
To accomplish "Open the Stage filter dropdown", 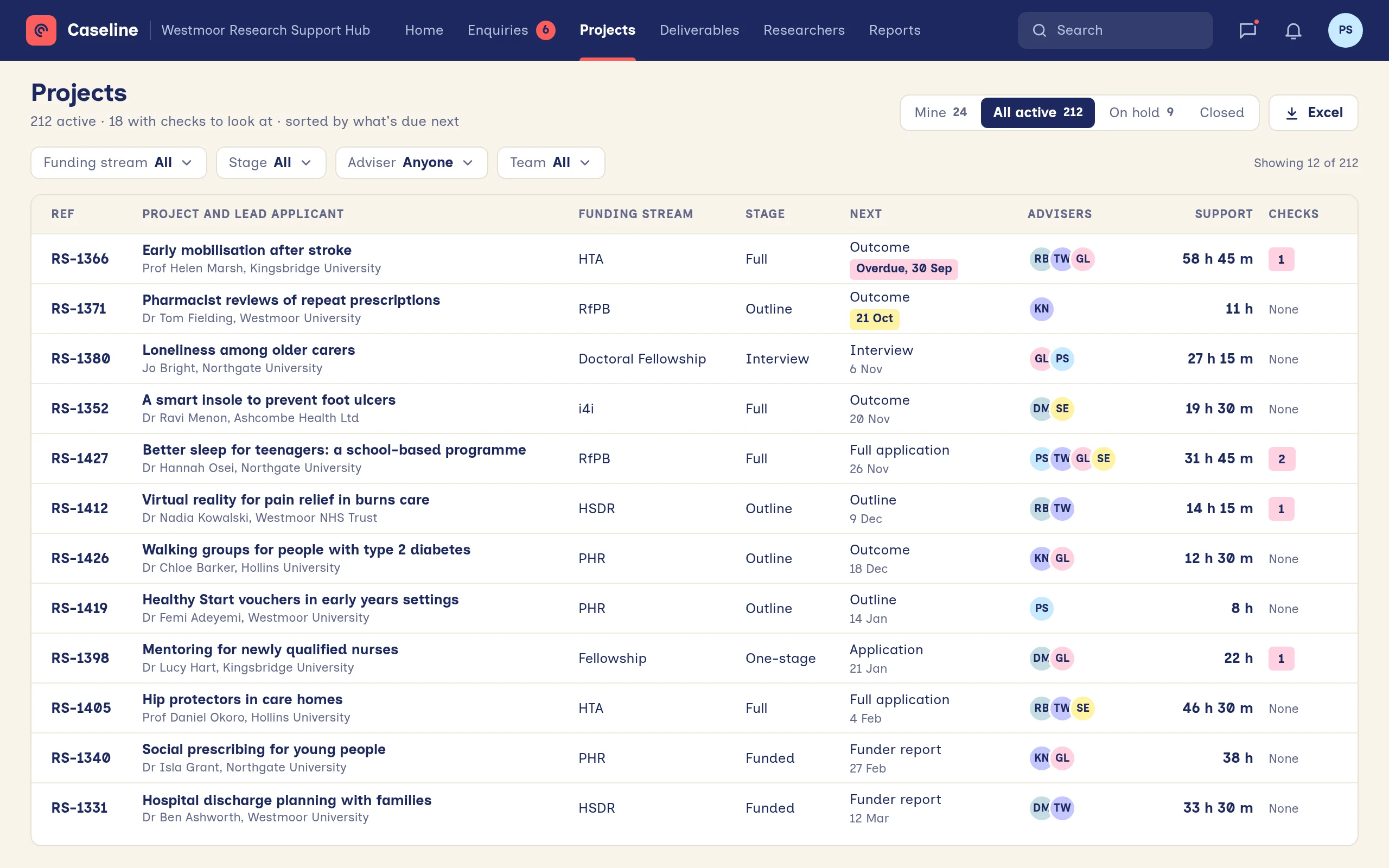I will 271,163.
